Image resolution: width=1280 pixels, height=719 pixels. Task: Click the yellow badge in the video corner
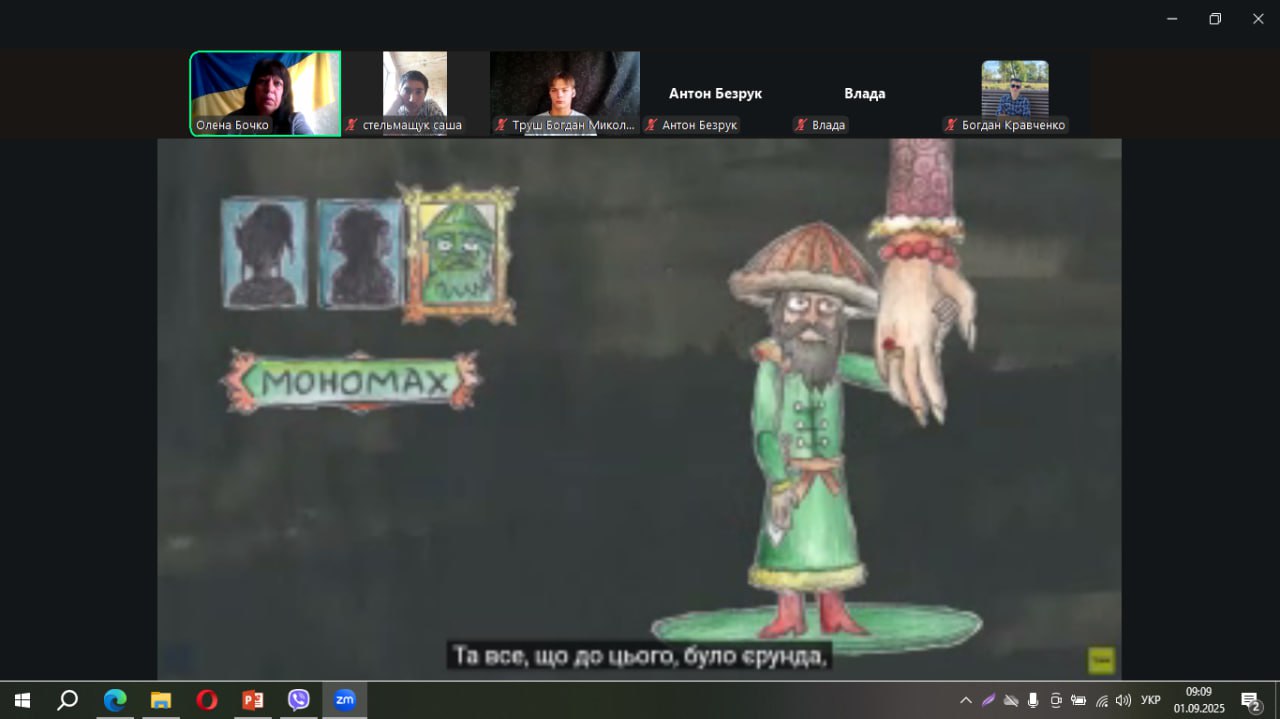click(x=1100, y=660)
